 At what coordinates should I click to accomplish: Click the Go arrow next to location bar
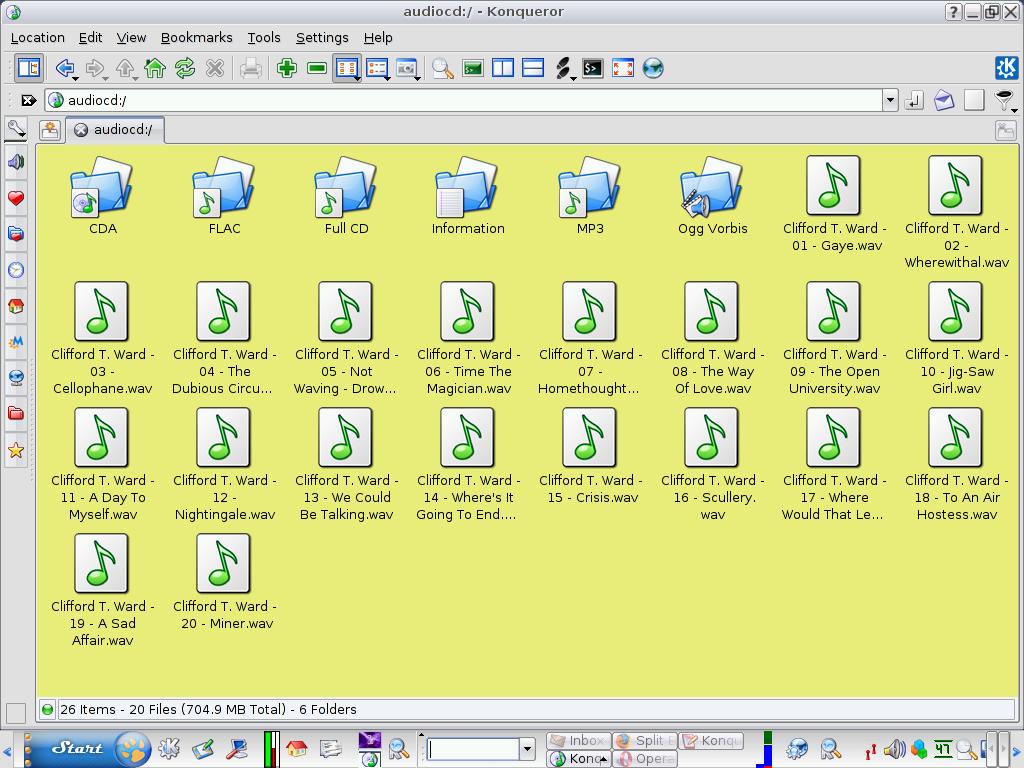914,100
